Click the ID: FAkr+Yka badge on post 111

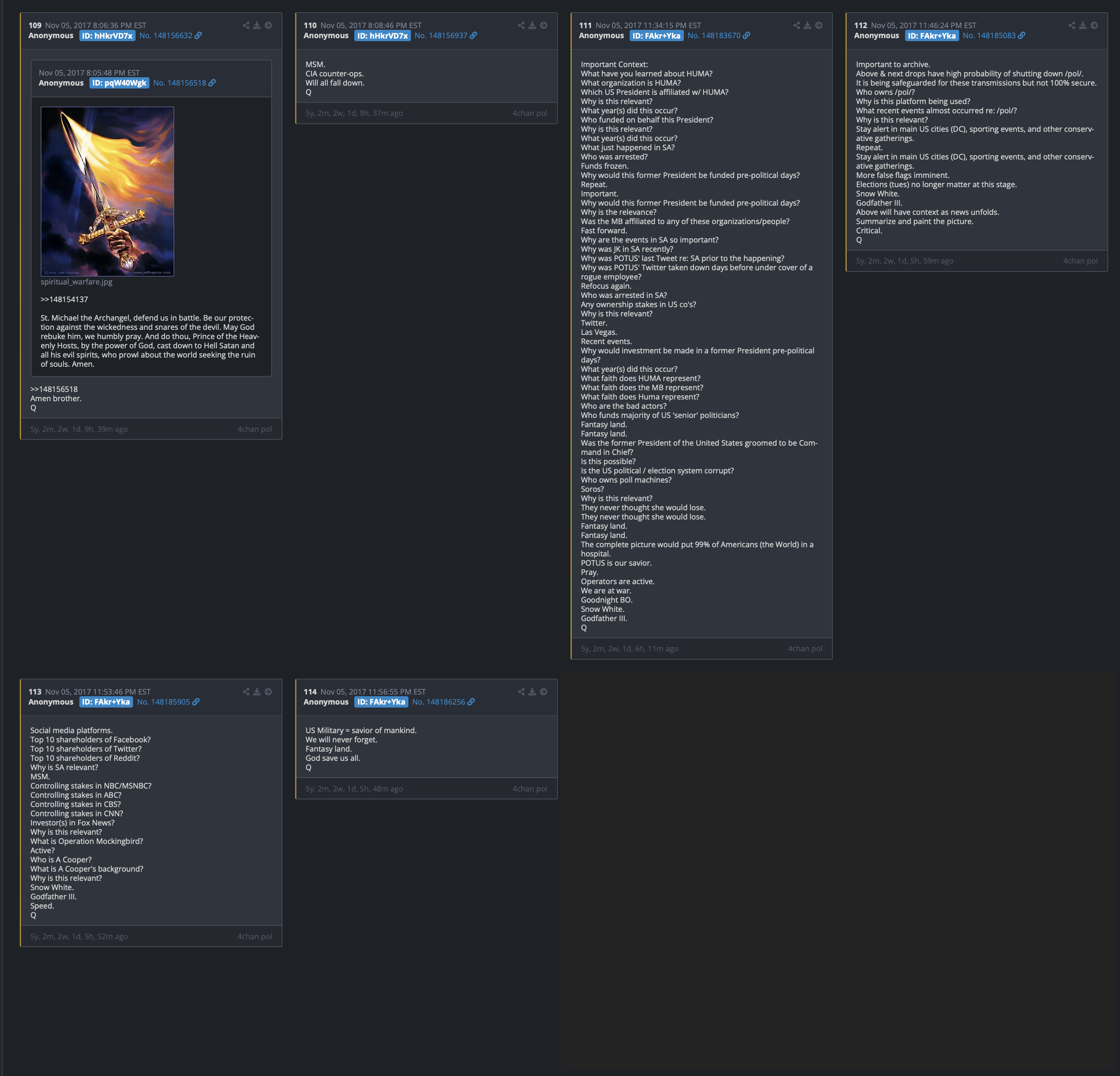click(657, 35)
